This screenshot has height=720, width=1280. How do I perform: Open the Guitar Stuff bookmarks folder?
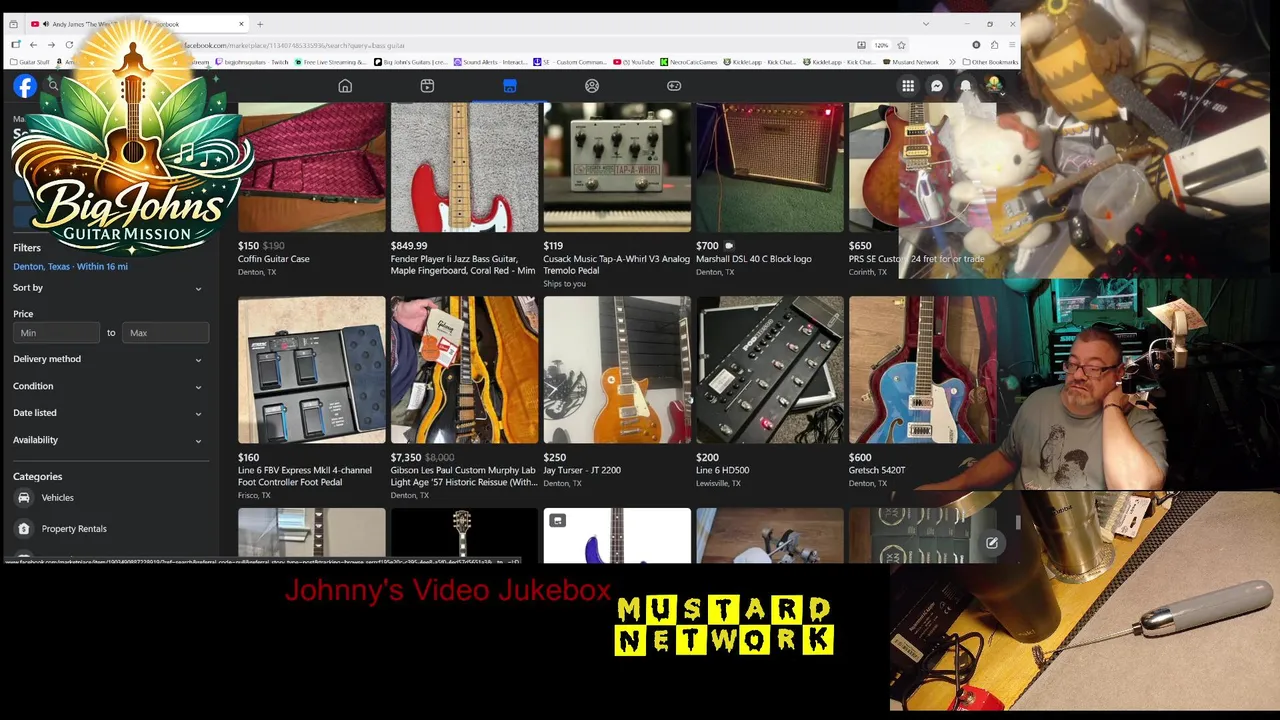30,62
